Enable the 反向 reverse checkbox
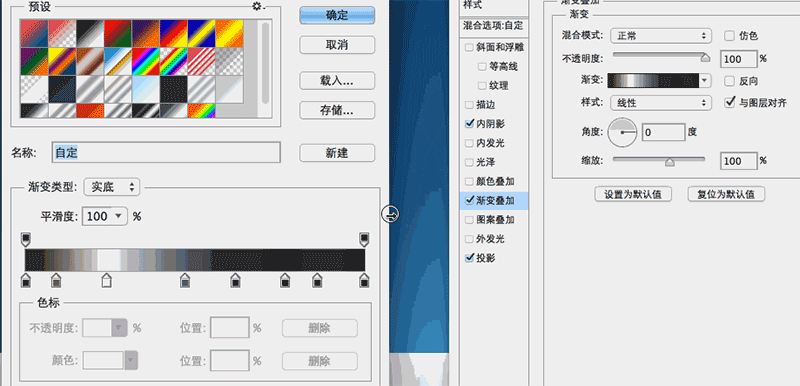 (x=730, y=81)
